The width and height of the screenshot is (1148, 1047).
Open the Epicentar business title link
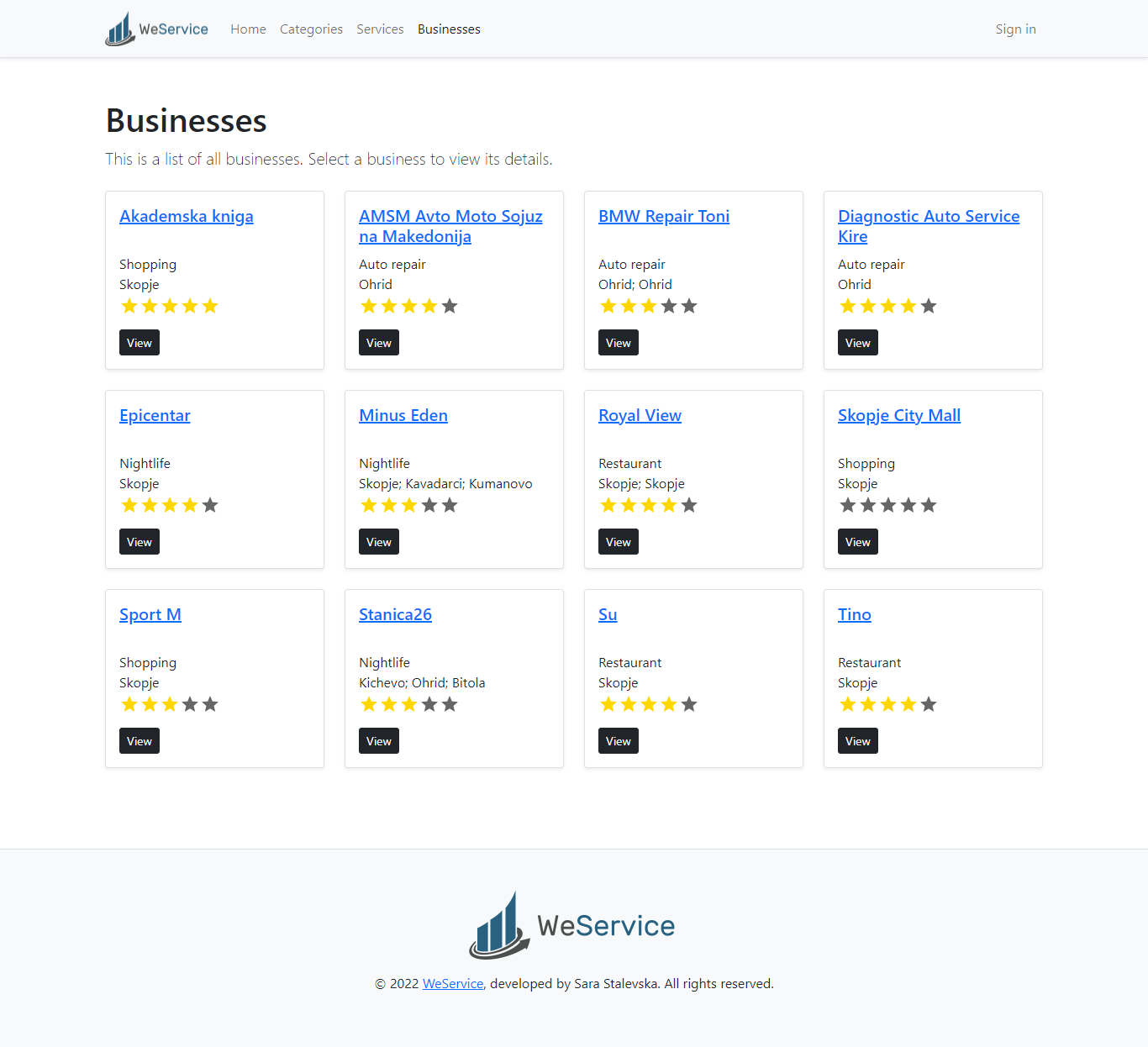155,415
